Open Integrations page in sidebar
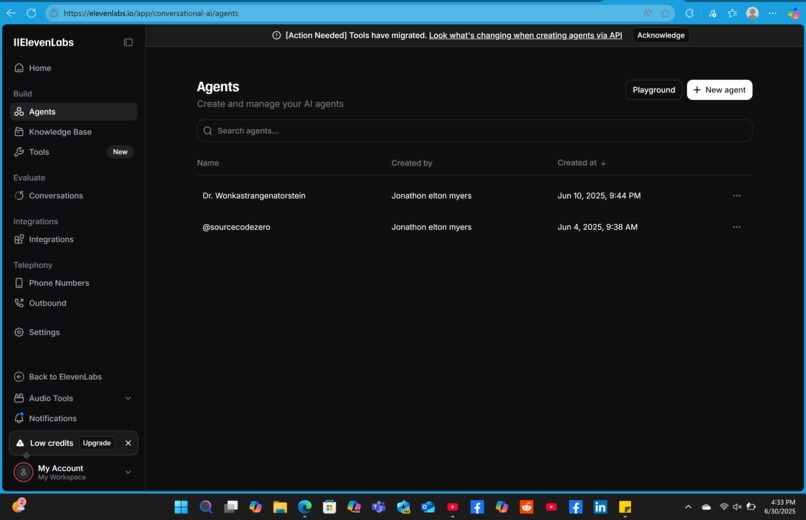 pyautogui.click(x=51, y=239)
